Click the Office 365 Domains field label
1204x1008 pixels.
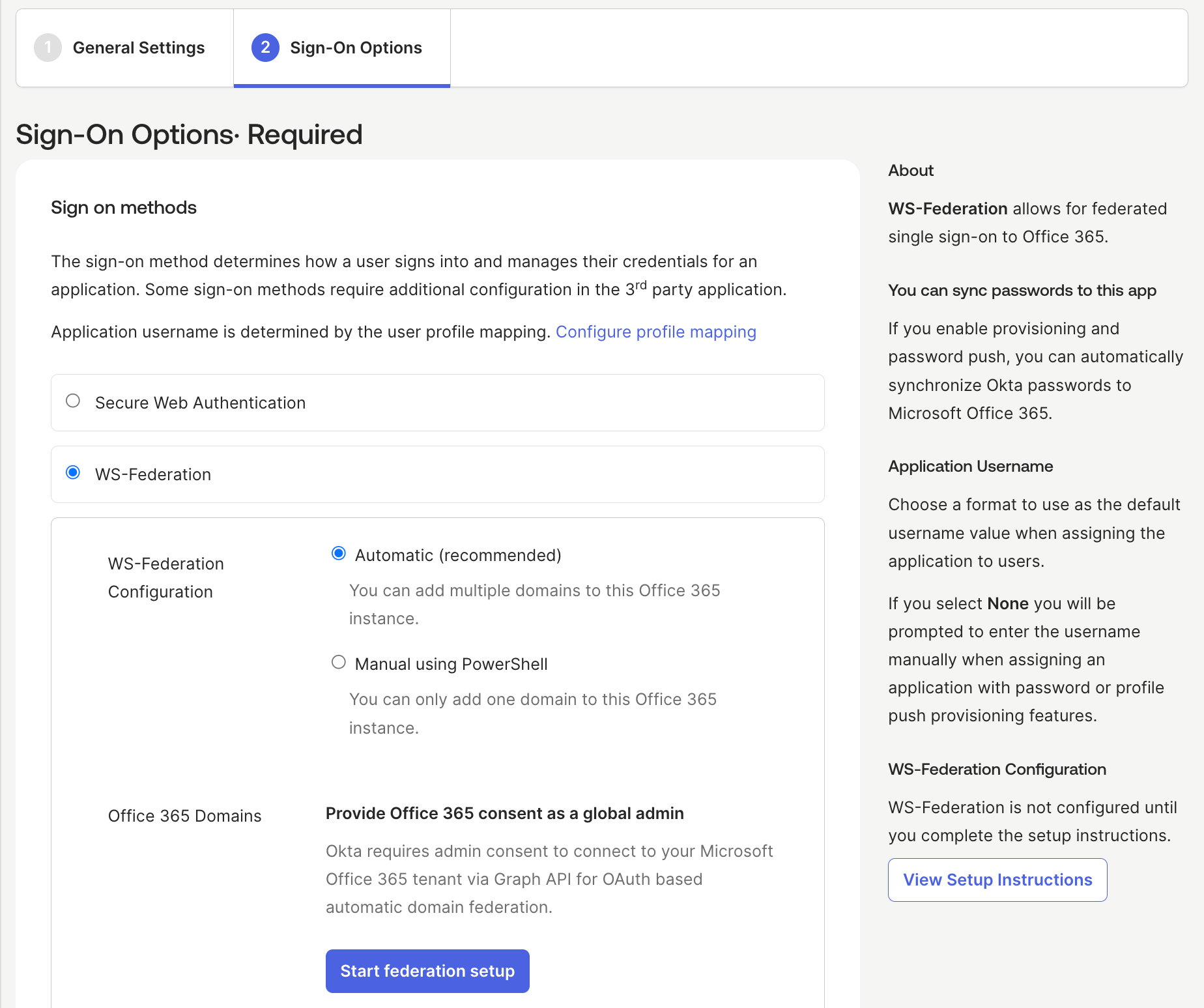click(x=184, y=816)
